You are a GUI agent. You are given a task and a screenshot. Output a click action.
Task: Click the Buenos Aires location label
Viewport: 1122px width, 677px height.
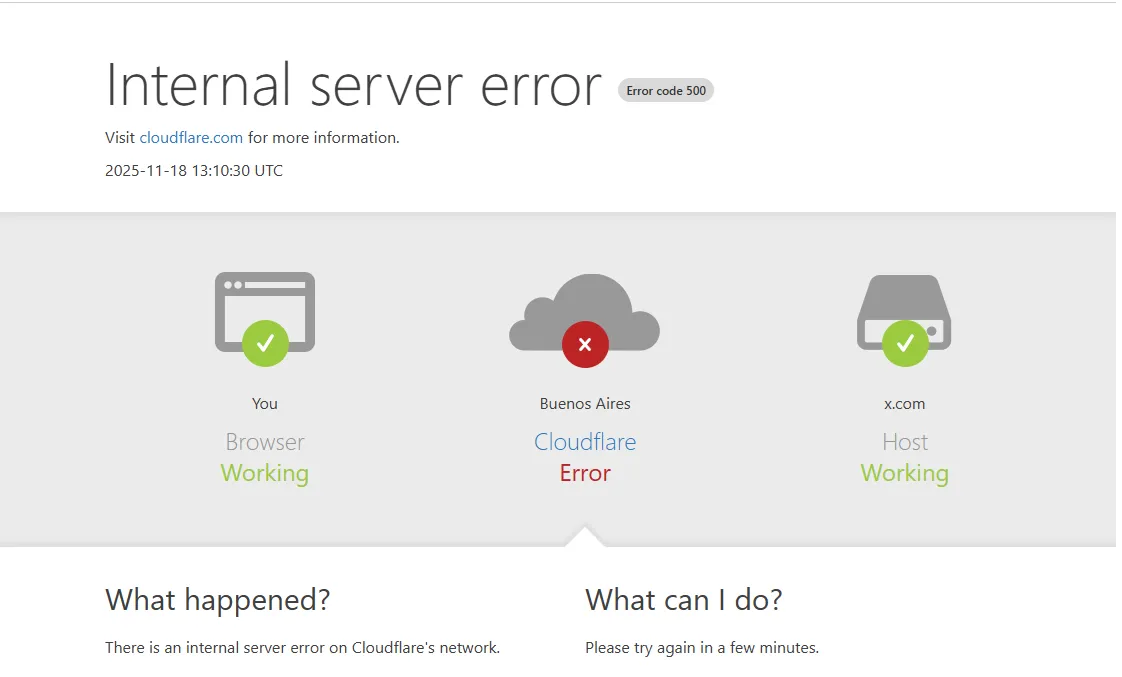click(584, 403)
